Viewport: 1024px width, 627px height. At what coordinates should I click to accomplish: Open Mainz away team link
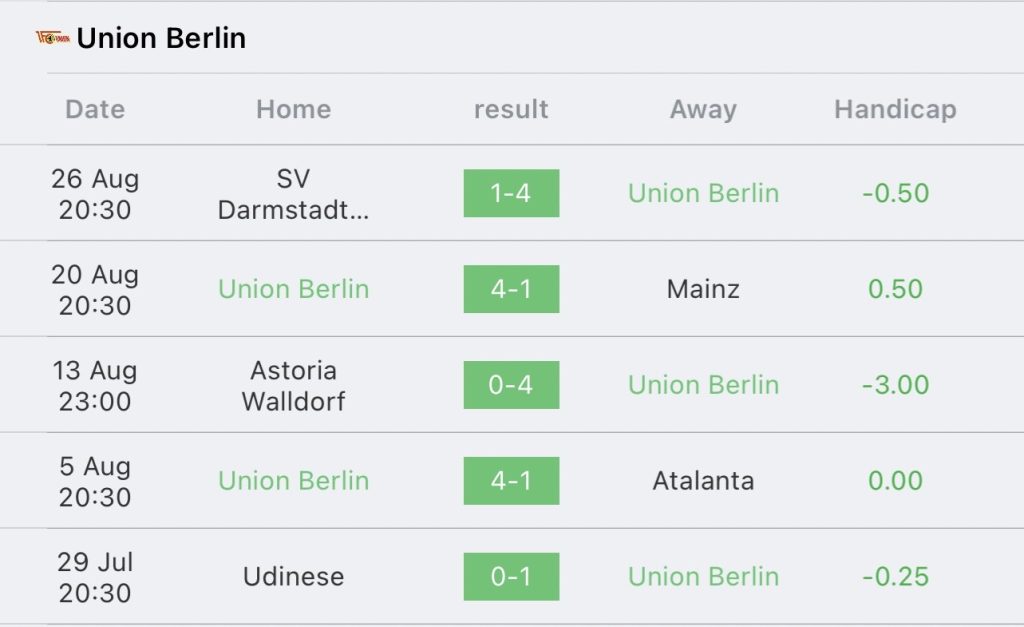[x=703, y=289]
